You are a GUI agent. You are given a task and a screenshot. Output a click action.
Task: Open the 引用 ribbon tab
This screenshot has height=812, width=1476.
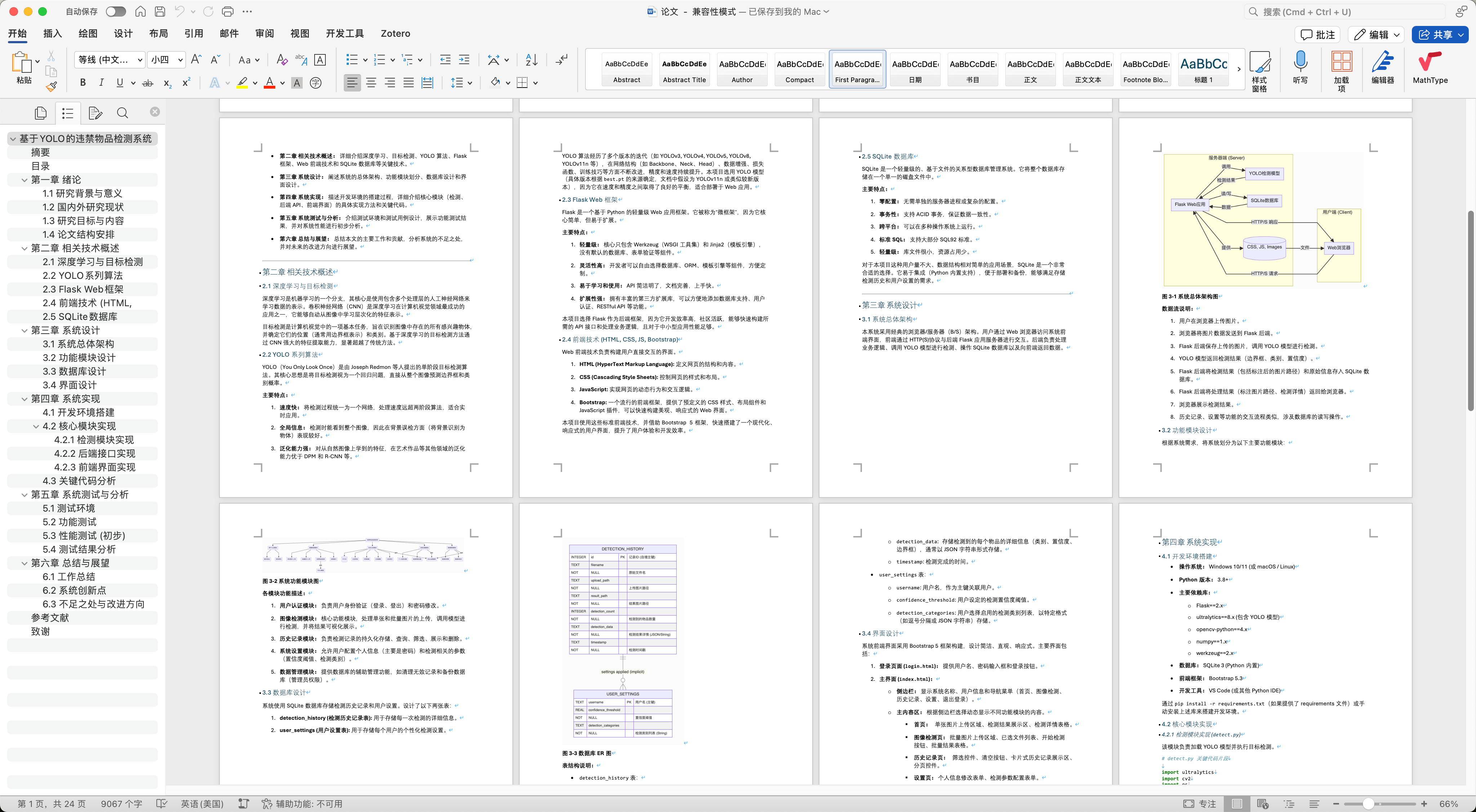point(194,33)
